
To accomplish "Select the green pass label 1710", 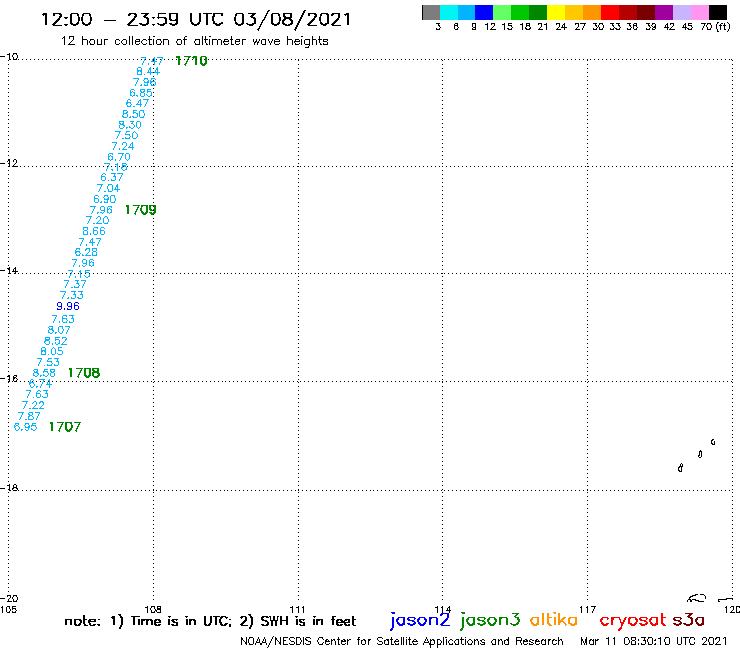I will click(x=191, y=61).
